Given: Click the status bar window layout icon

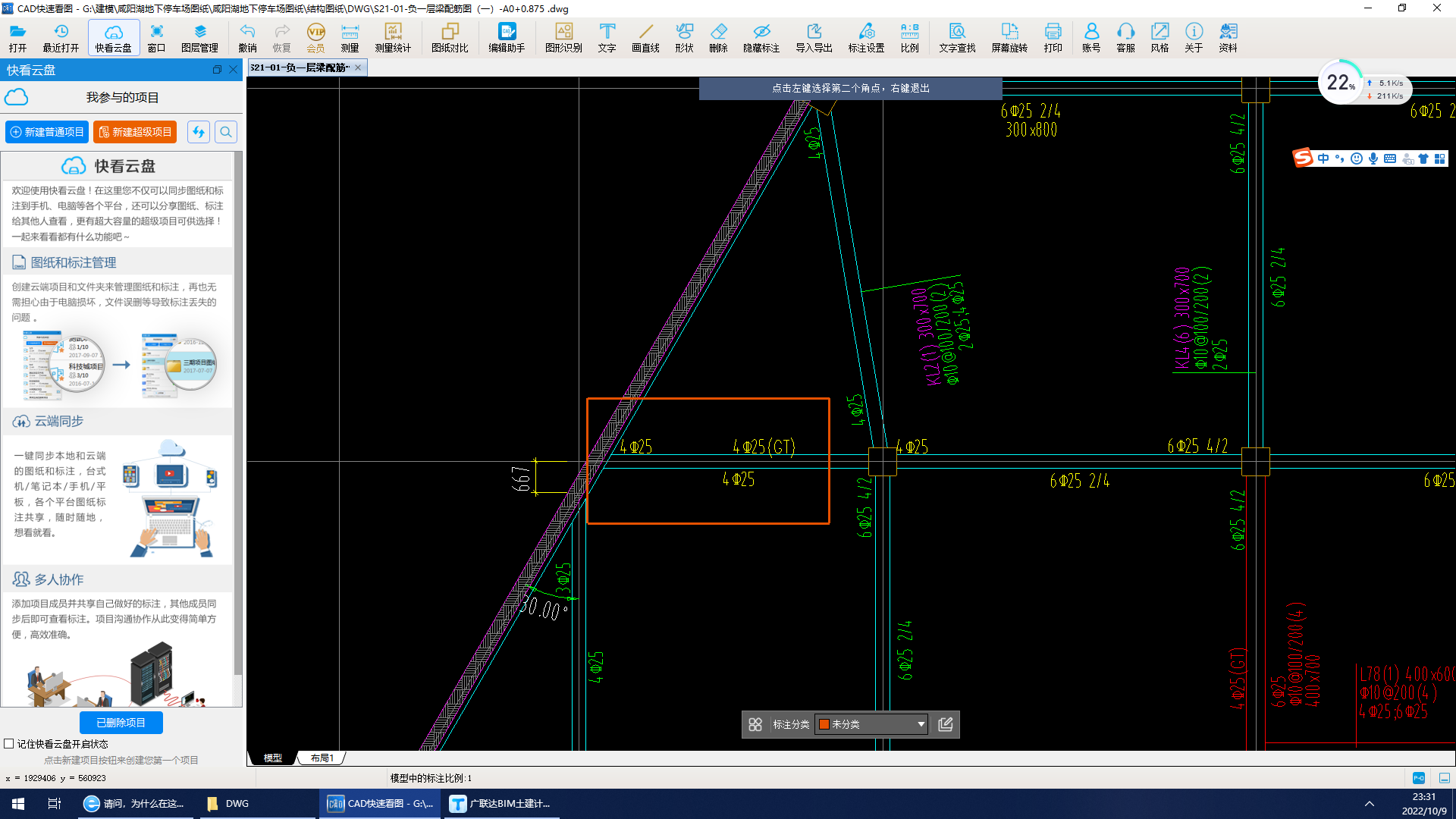Looking at the screenshot, I should [1445, 778].
